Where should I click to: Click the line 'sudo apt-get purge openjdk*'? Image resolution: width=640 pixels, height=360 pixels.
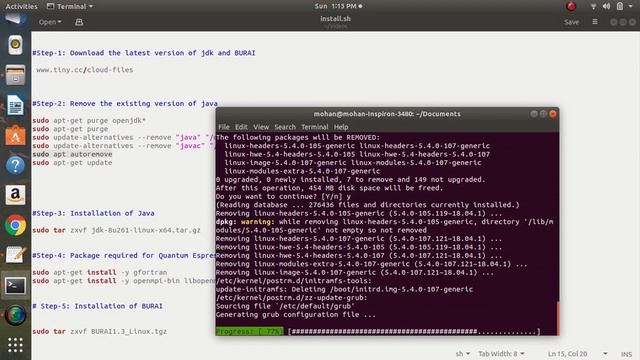89,120
